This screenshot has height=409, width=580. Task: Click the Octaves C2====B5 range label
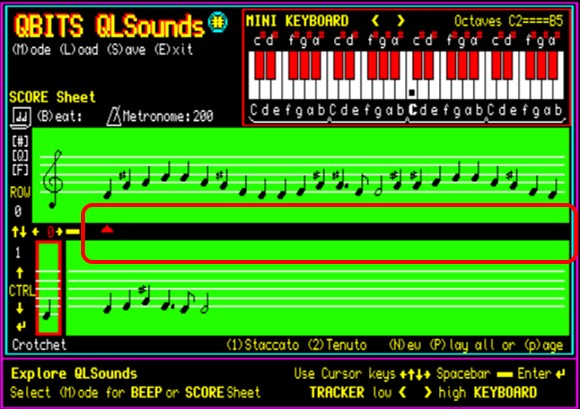[509, 21]
